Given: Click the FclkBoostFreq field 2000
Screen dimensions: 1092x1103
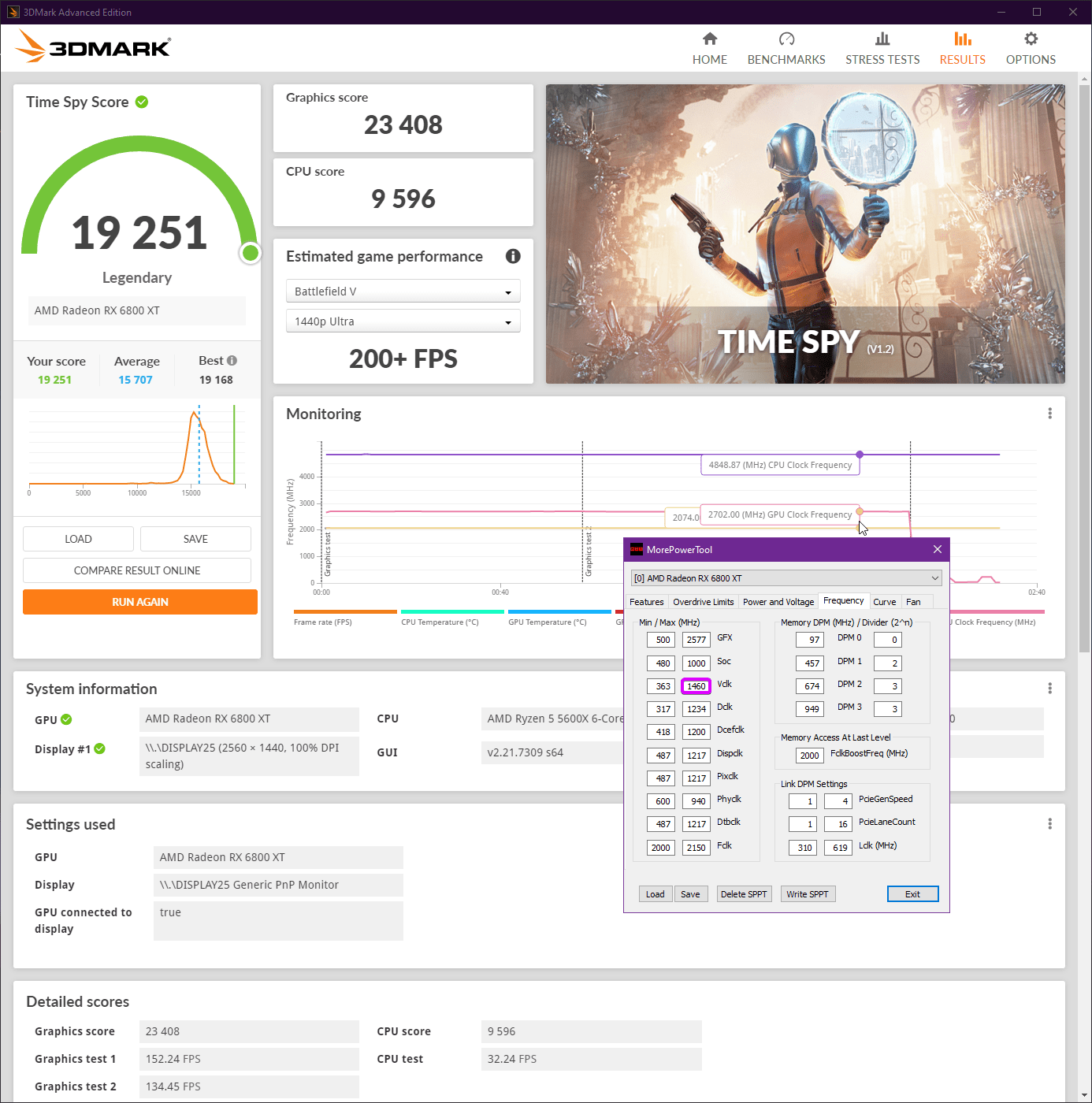Looking at the screenshot, I should click(x=810, y=756).
